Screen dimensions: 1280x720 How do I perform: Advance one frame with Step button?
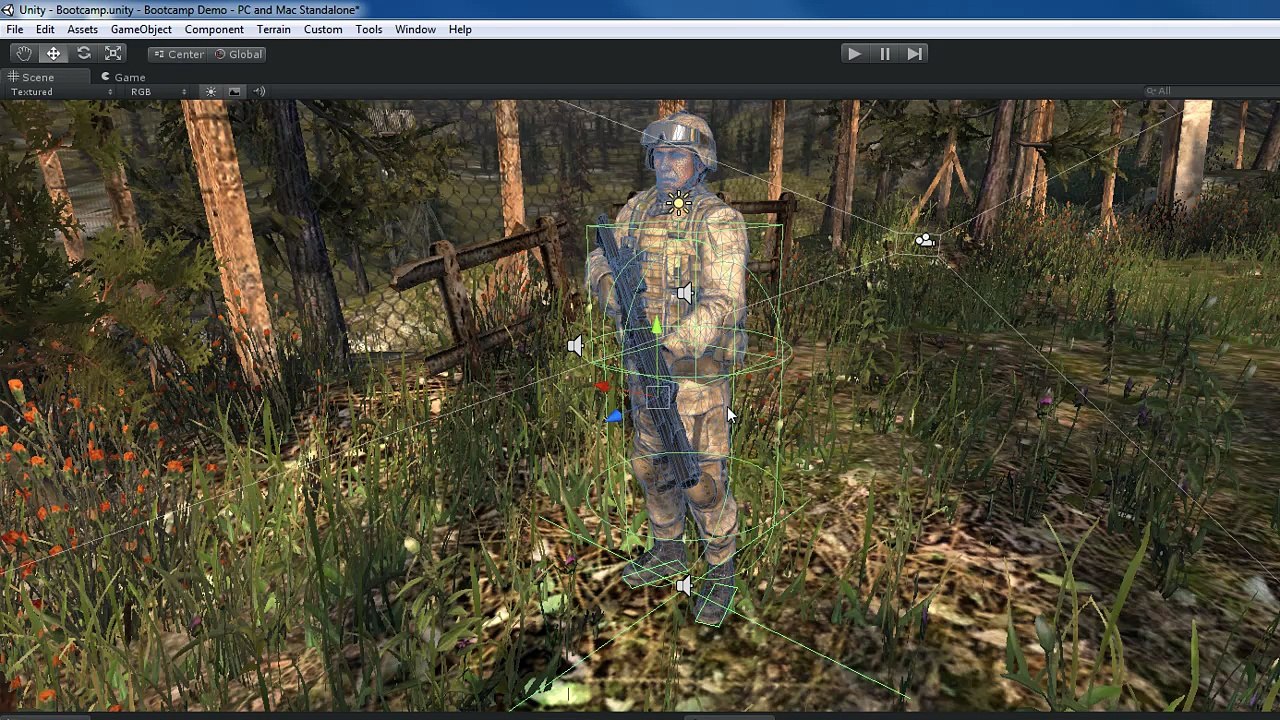click(914, 54)
